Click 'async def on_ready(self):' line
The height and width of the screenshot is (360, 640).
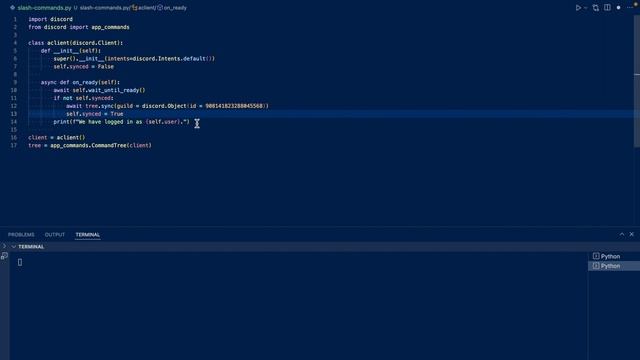pos(80,82)
